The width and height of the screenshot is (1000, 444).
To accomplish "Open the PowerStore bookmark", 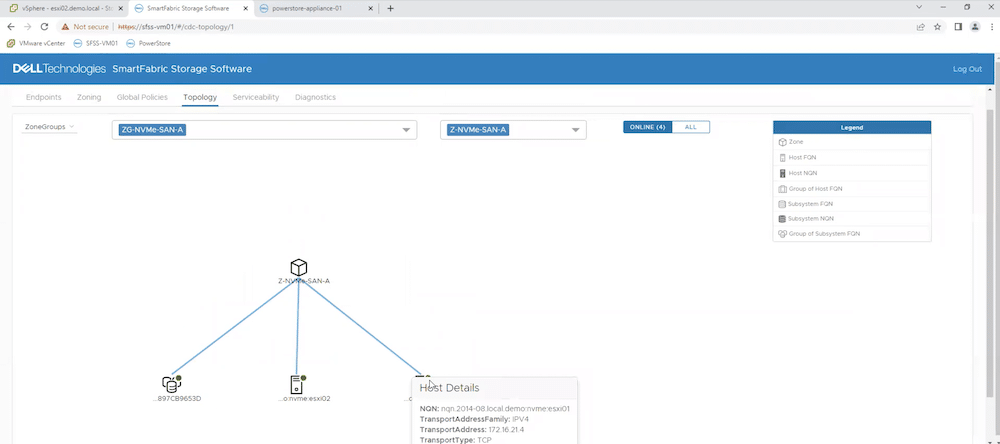I will pos(148,43).
